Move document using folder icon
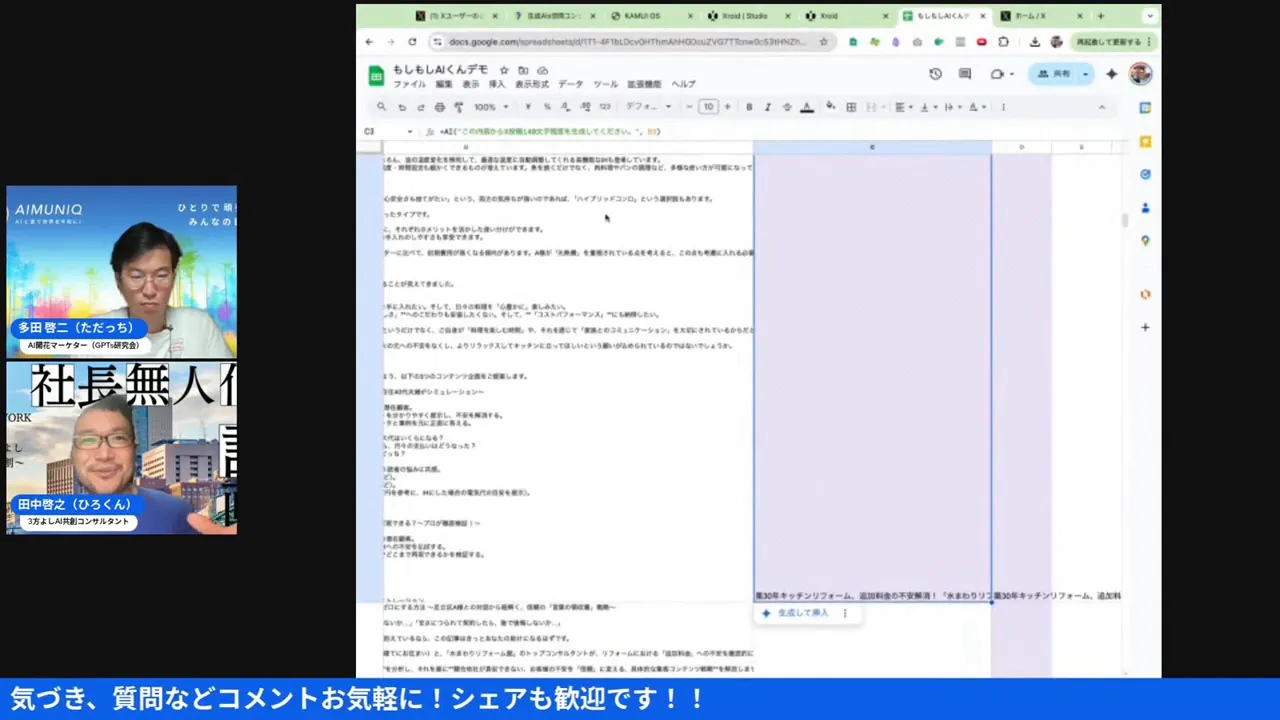This screenshot has height=720, width=1280. [x=523, y=70]
